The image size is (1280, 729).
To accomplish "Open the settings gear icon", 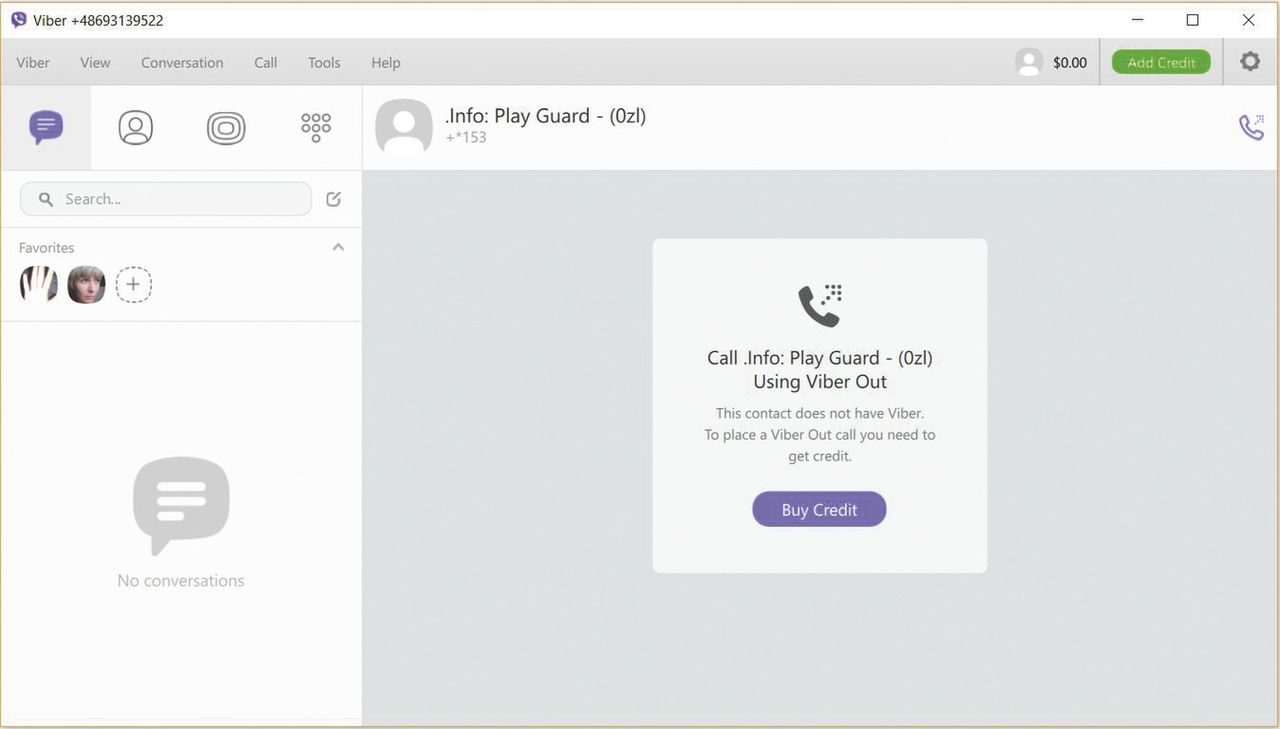I will pyautogui.click(x=1250, y=62).
